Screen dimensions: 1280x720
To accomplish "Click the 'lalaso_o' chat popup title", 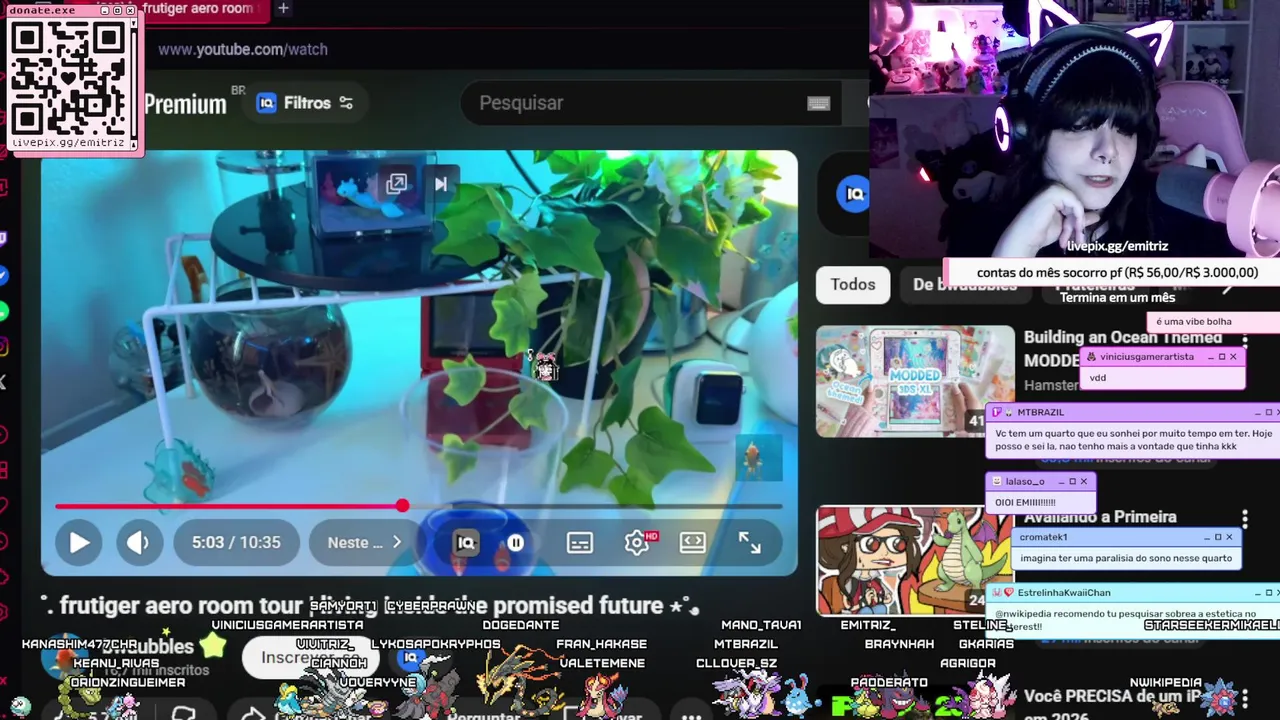I will [x=1025, y=481].
